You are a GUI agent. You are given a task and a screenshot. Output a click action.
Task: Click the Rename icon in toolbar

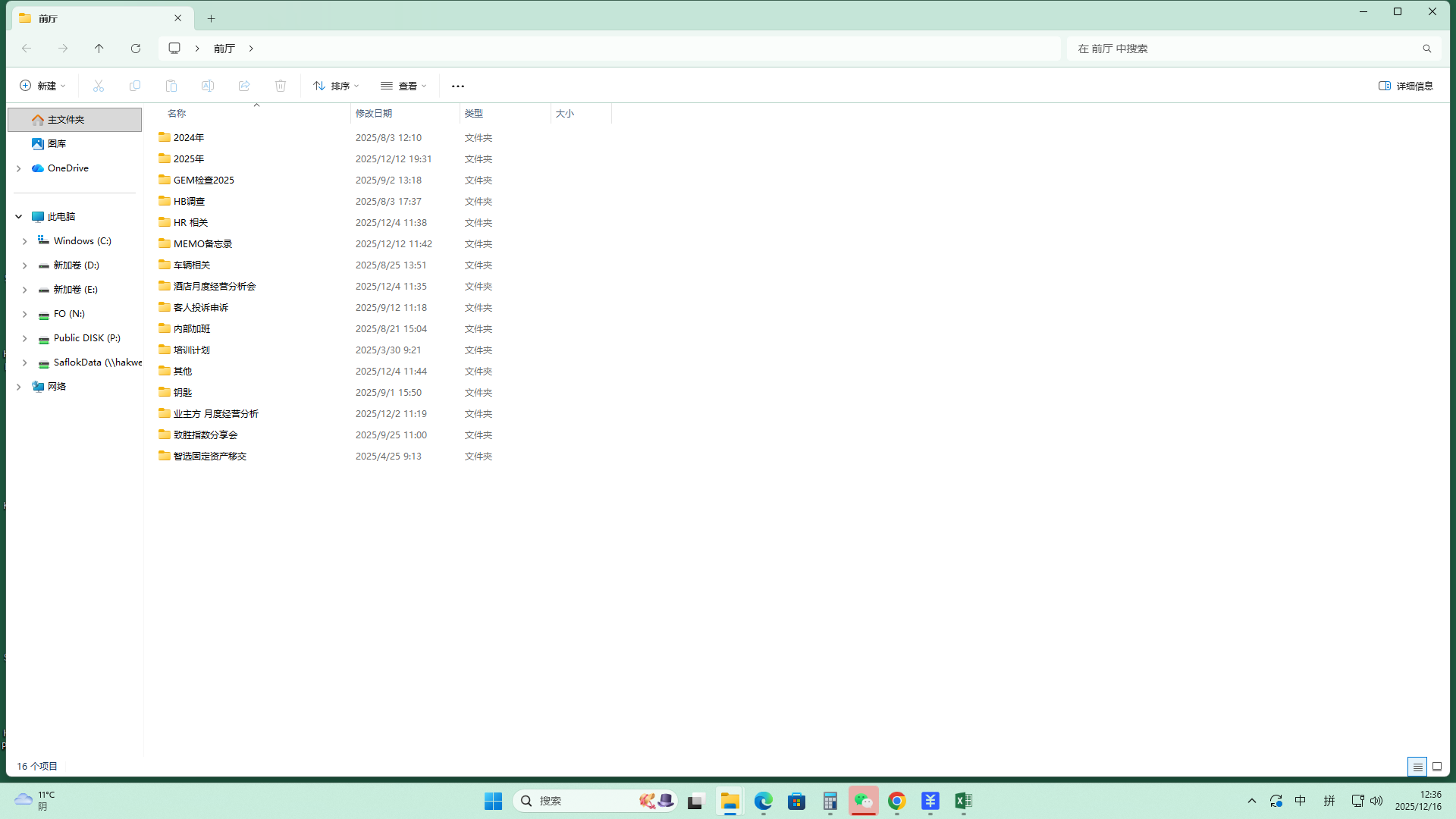208,86
